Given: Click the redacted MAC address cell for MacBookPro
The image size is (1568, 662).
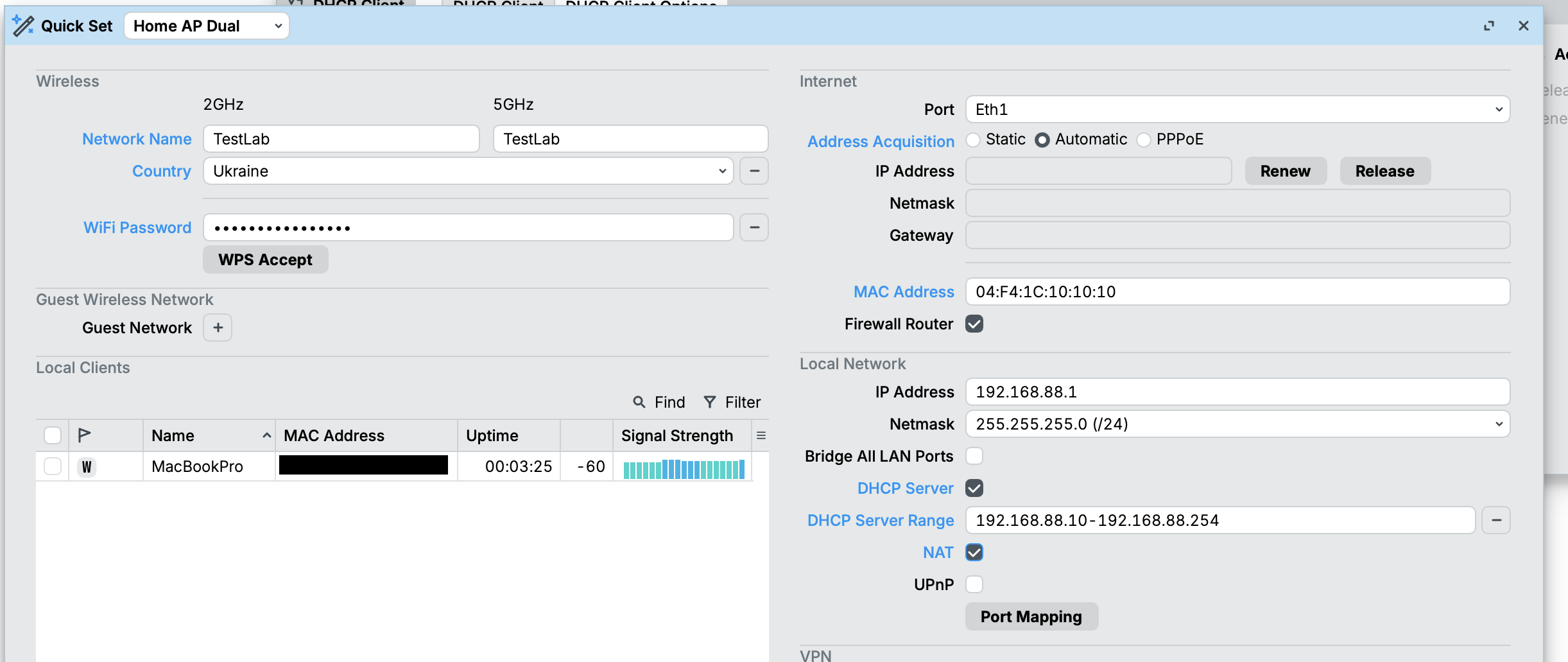Looking at the screenshot, I should click(363, 465).
